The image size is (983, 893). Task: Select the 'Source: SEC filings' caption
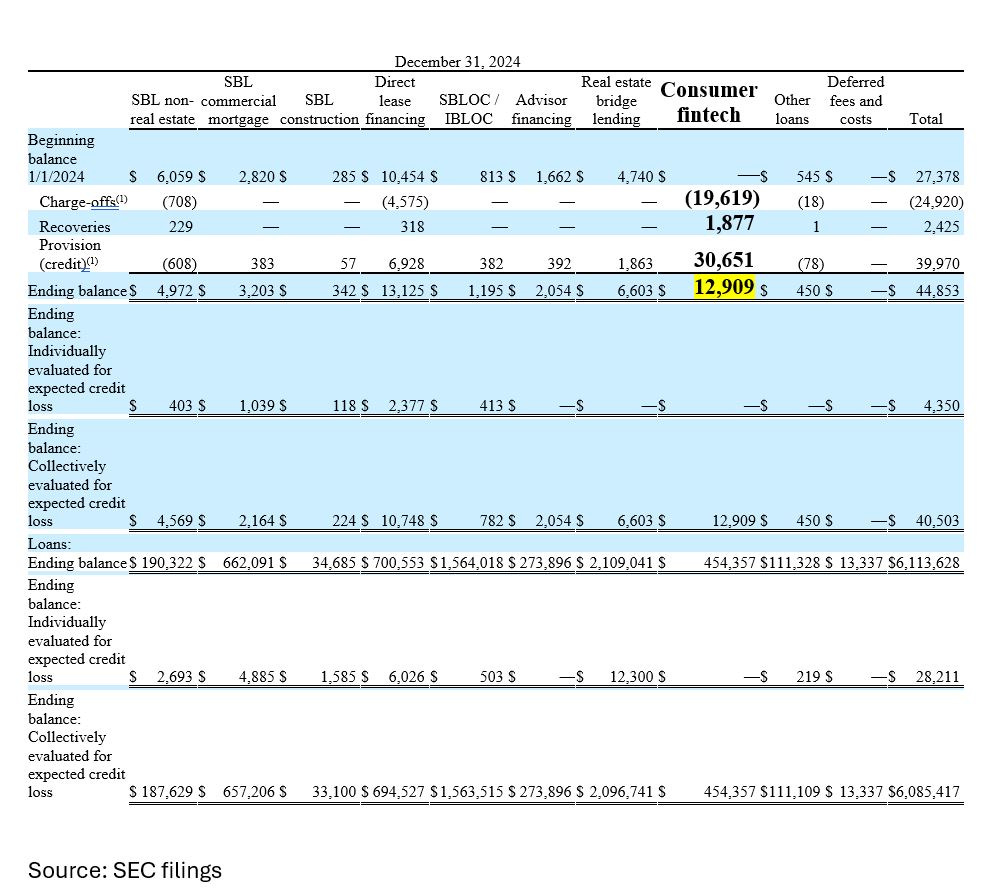[125, 870]
